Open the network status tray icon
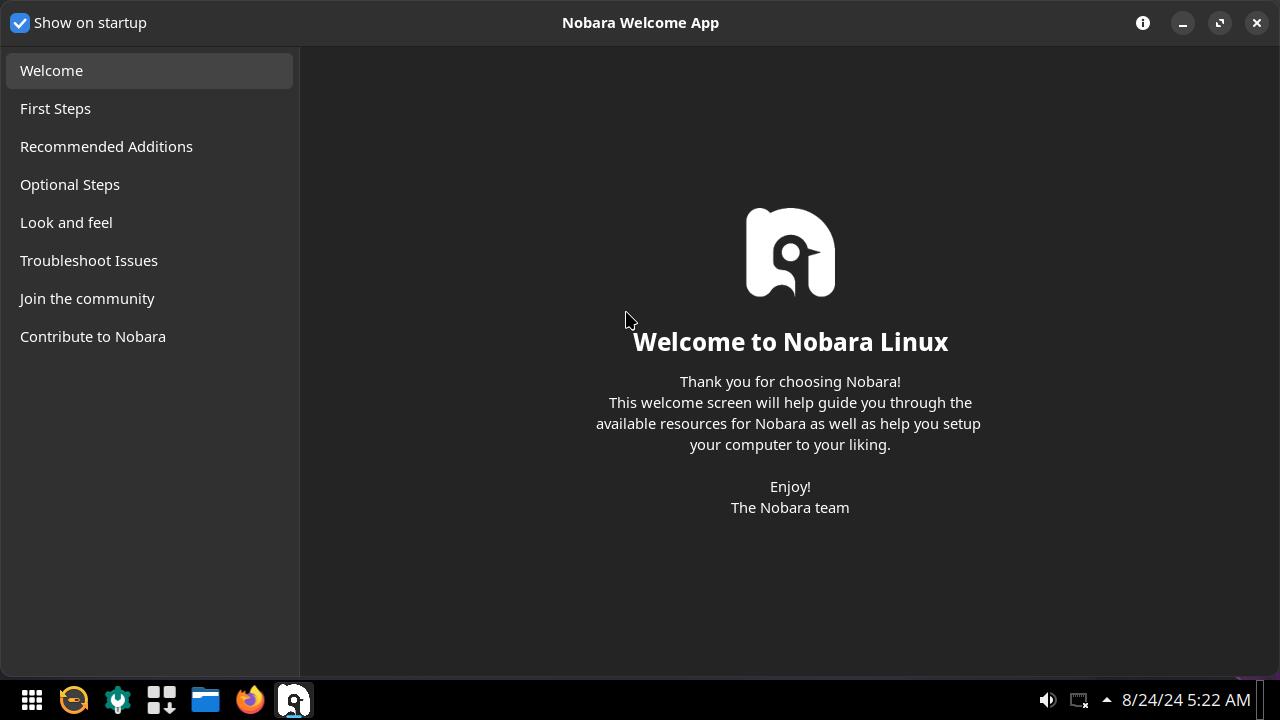The image size is (1280, 720). pos(1079,700)
